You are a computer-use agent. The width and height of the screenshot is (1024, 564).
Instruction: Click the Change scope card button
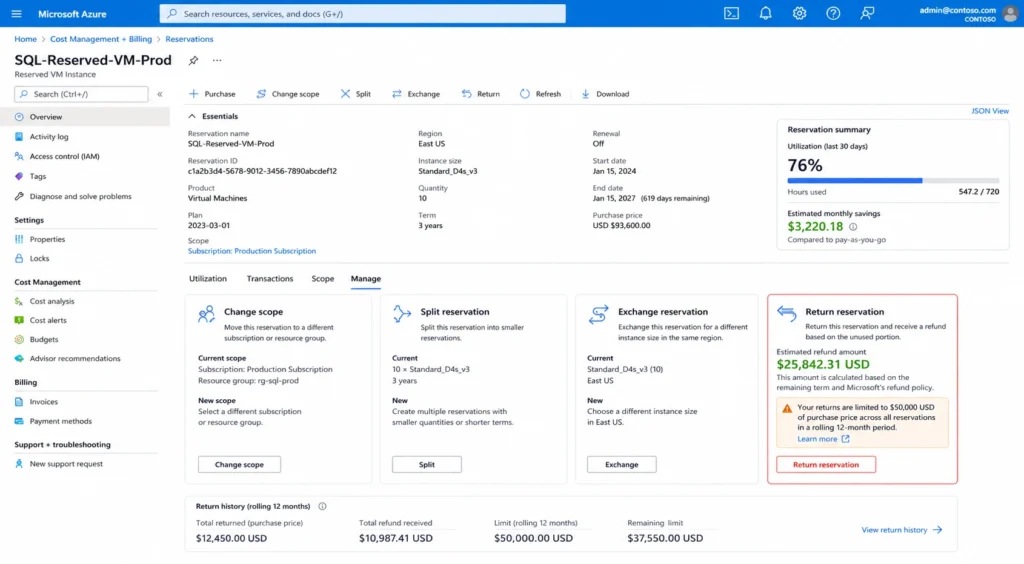tap(239, 464)
